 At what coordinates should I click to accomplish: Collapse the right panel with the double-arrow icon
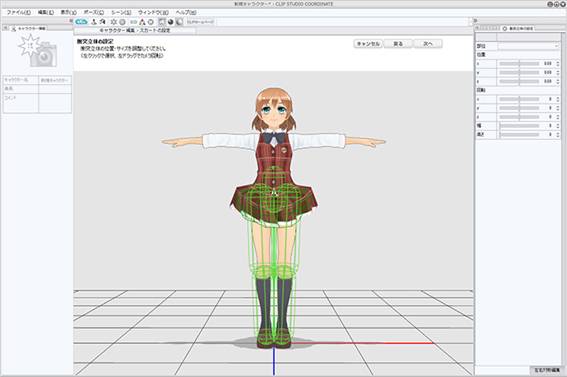pos(476,21)
